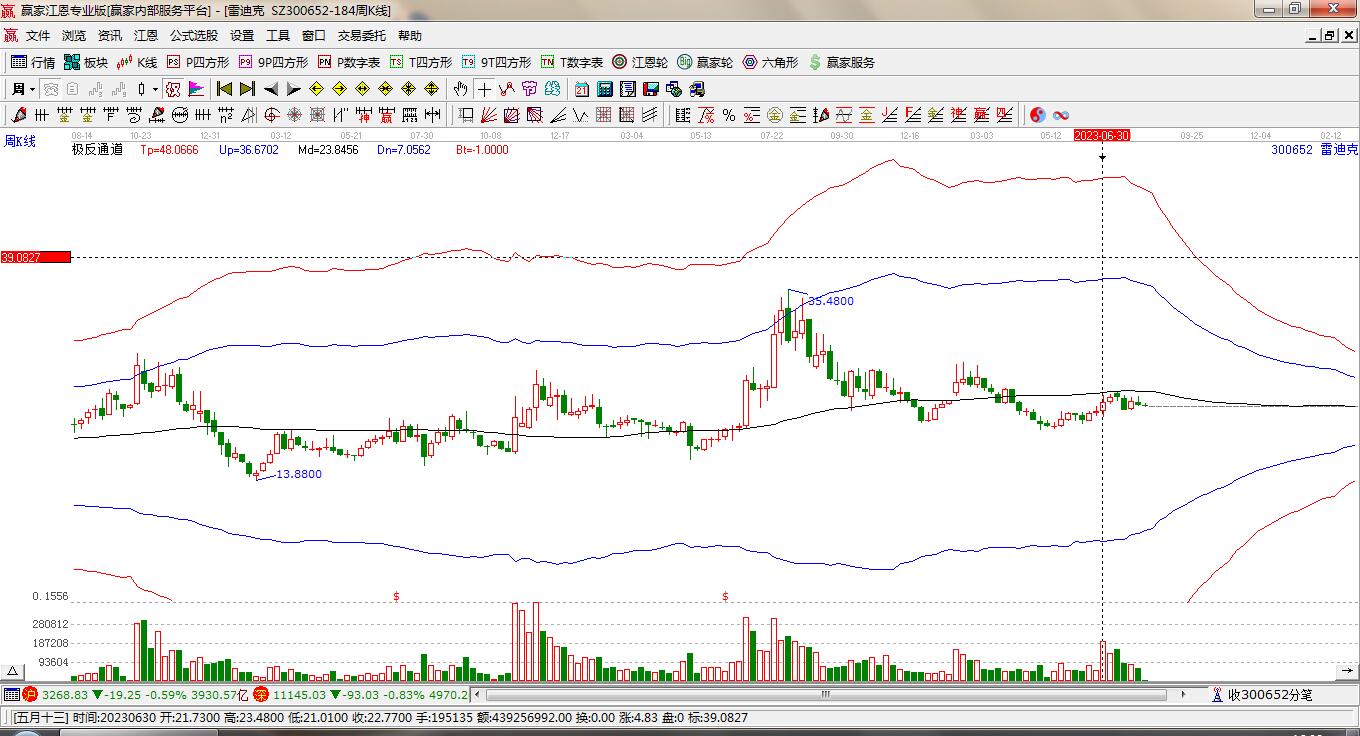This screenshot has width=1360, height=736.
Task: Open the 资讯 menu
Action: (110, 36)
